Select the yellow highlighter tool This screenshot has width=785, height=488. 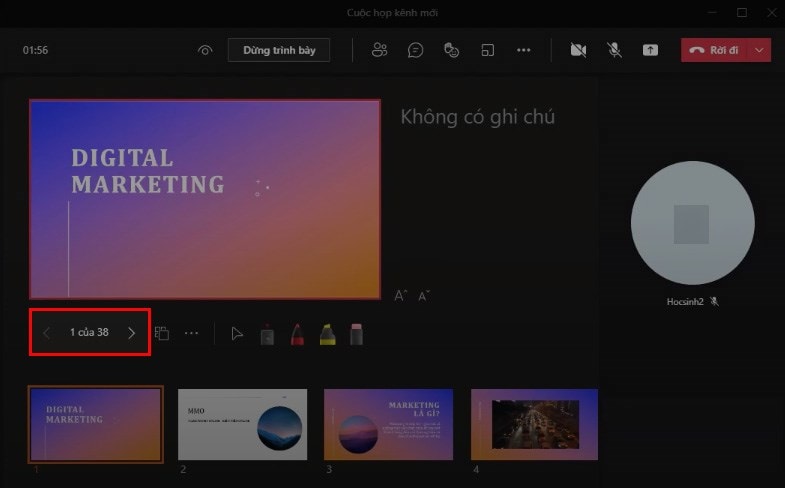click(x=327, y=334)
